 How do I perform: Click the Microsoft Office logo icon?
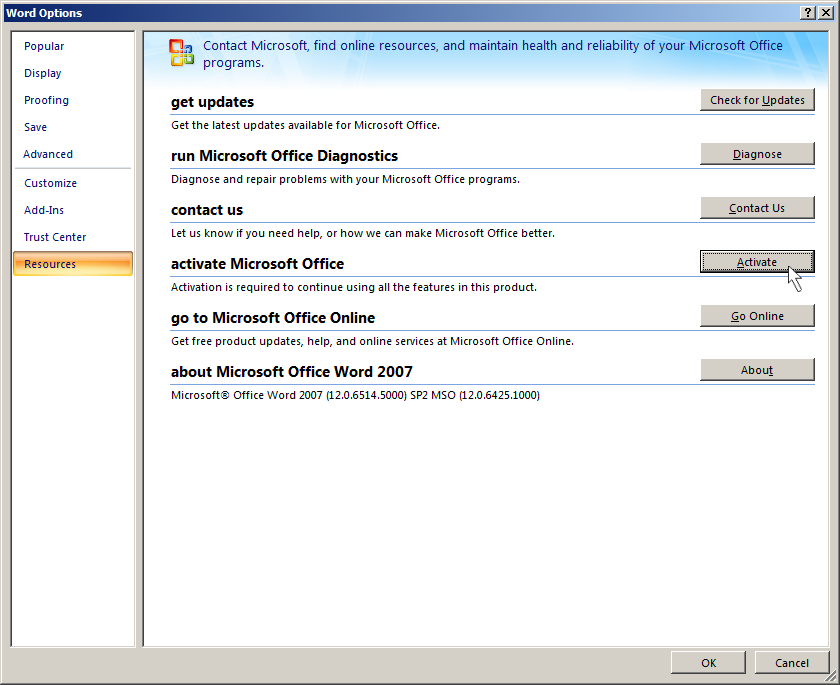182,53
